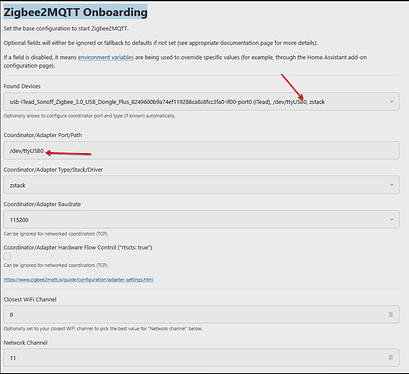Viewport: 409px width, 374px height.
Task: Focus the Closest WiFi Channel field
Action: [201, 314]
